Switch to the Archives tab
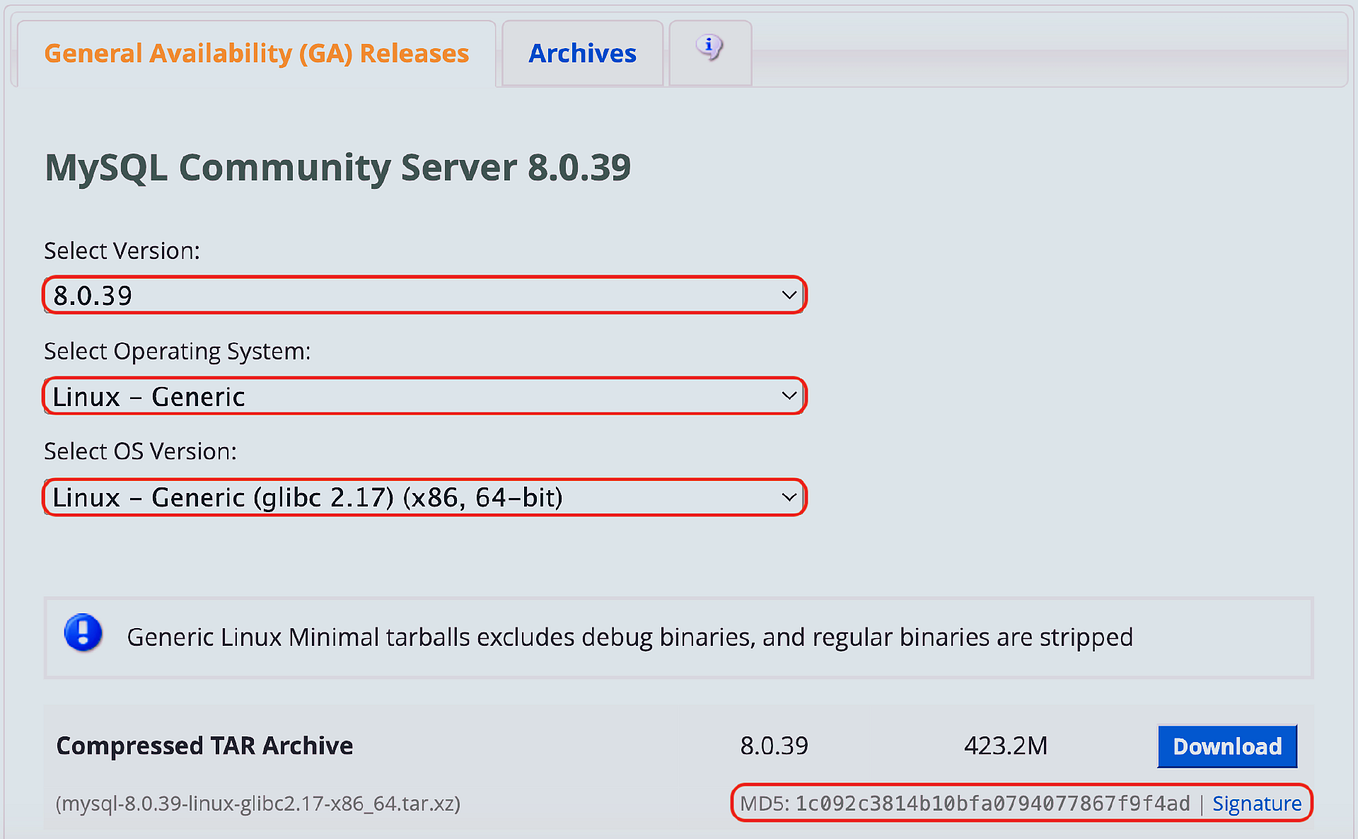The height and width of the screenshot is (839, 1358). (582, 53)
